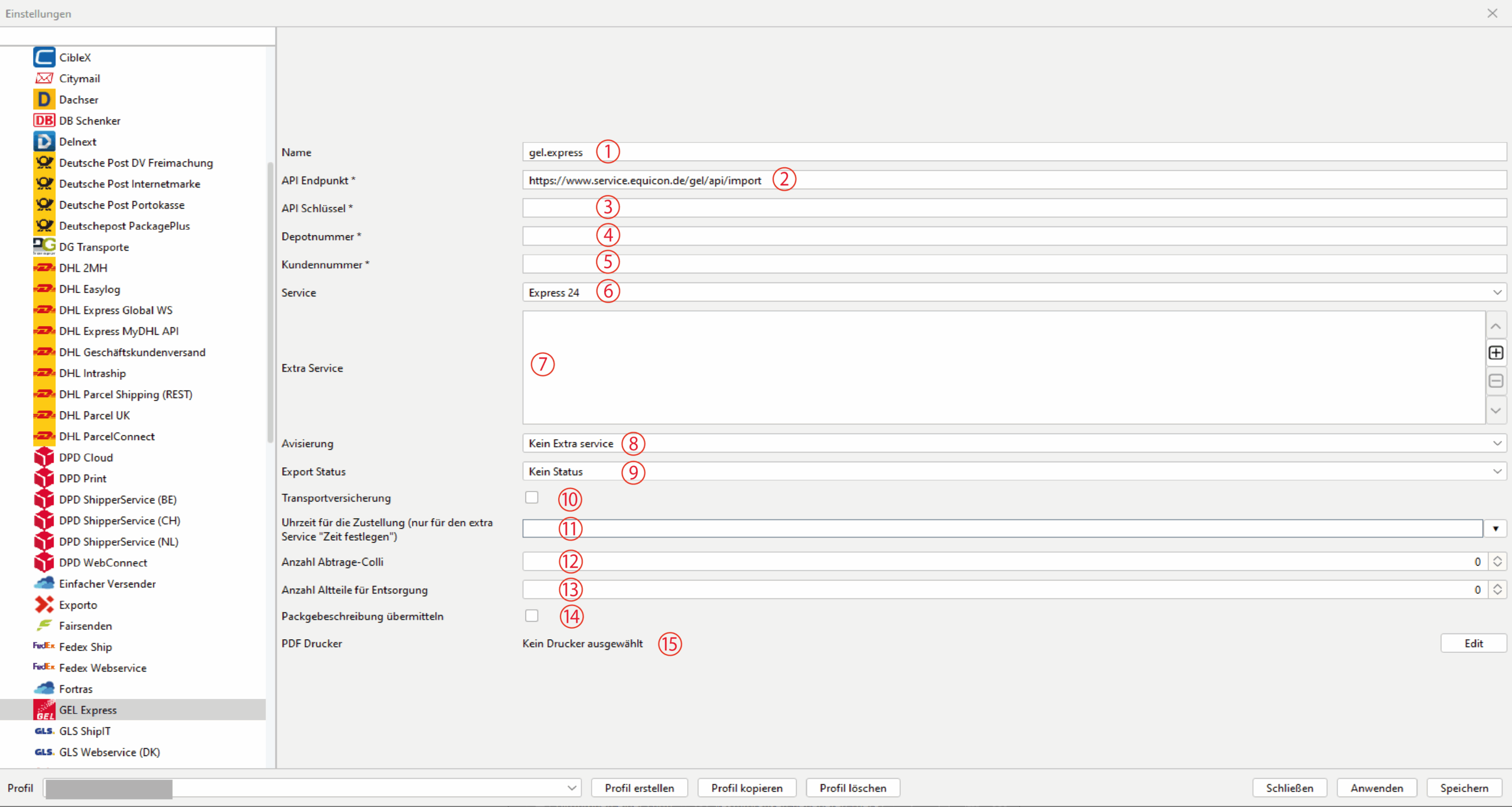Click the Profil löschen button

click(x=853, y=788)
